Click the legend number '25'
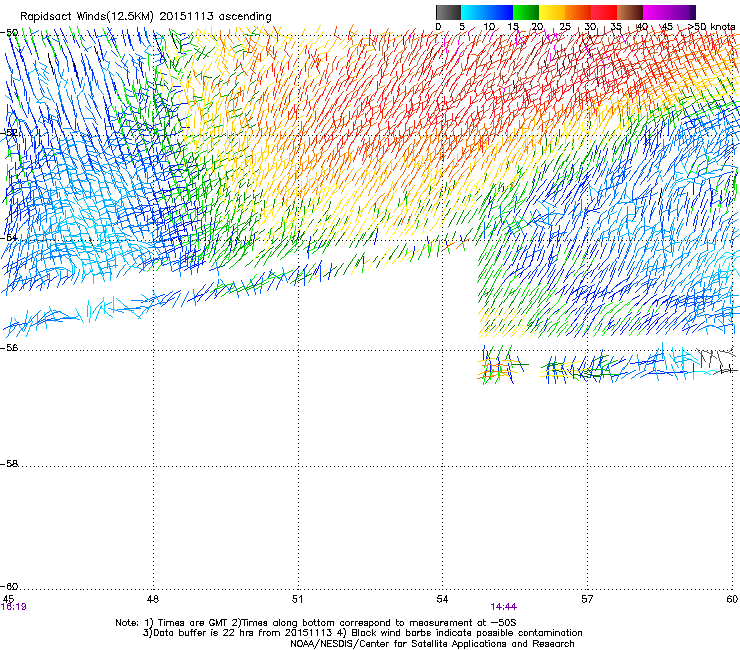 pos(565,27)
